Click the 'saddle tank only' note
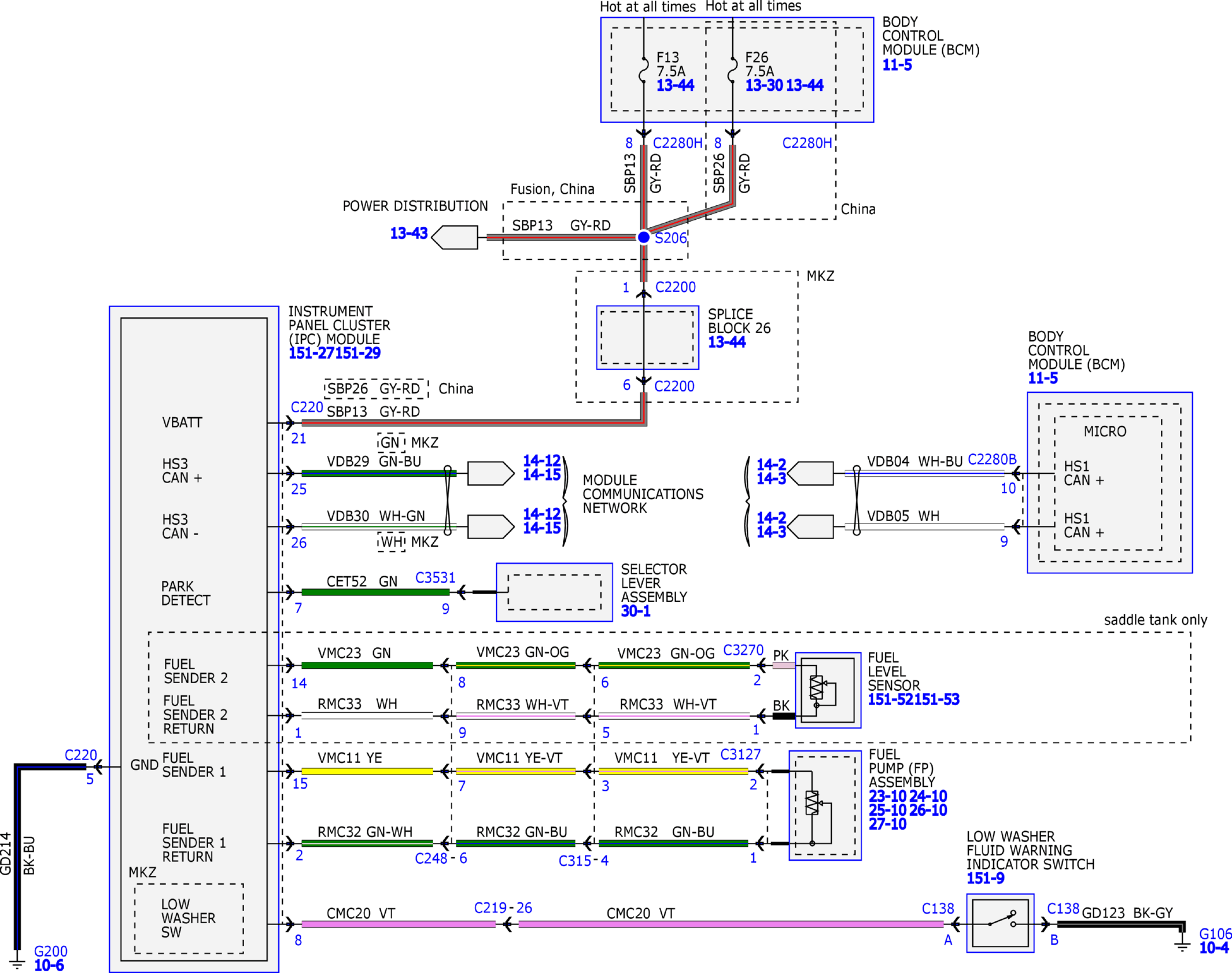Image resolution: width=1232 pixels, height=973 pixels. click(x=1155, y=620)
